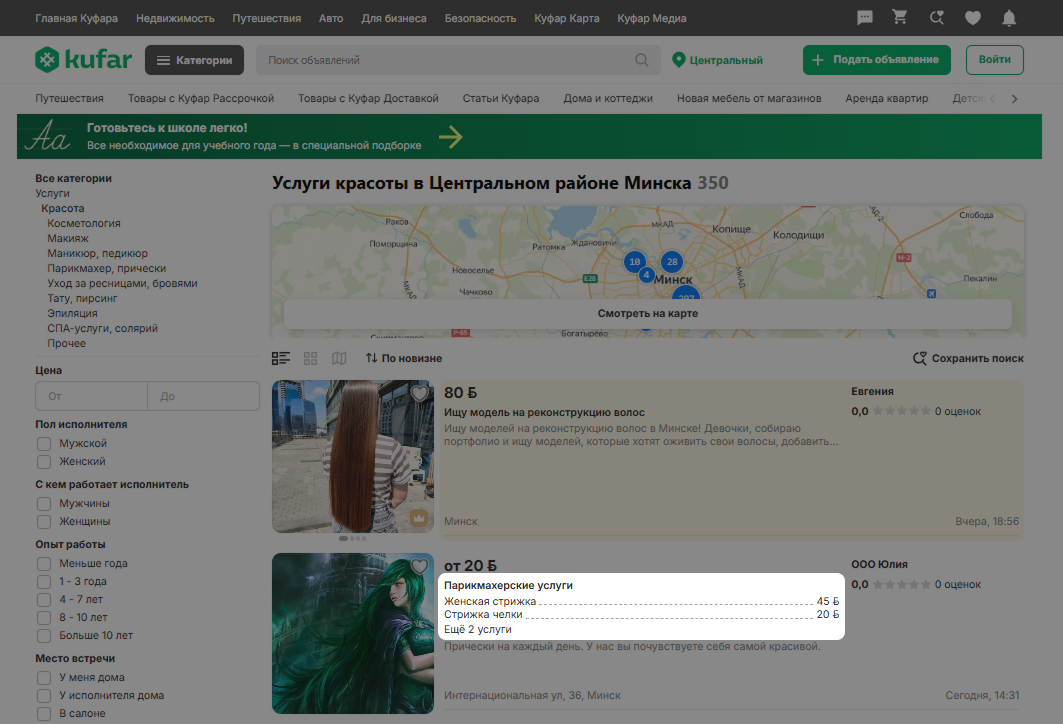Image resolution: width=1063 pixels, height=724 pixels.
Task: Open saved searches icon in header
Action: [x=936, y=18]
